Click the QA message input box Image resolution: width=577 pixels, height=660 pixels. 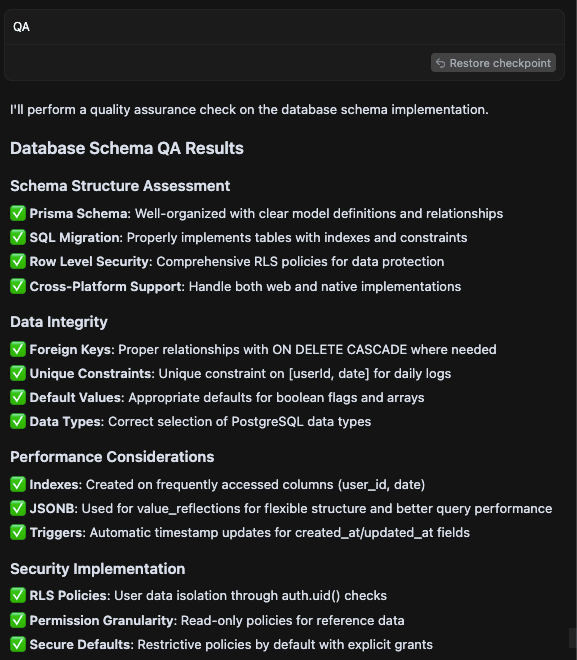click(284, 27)
